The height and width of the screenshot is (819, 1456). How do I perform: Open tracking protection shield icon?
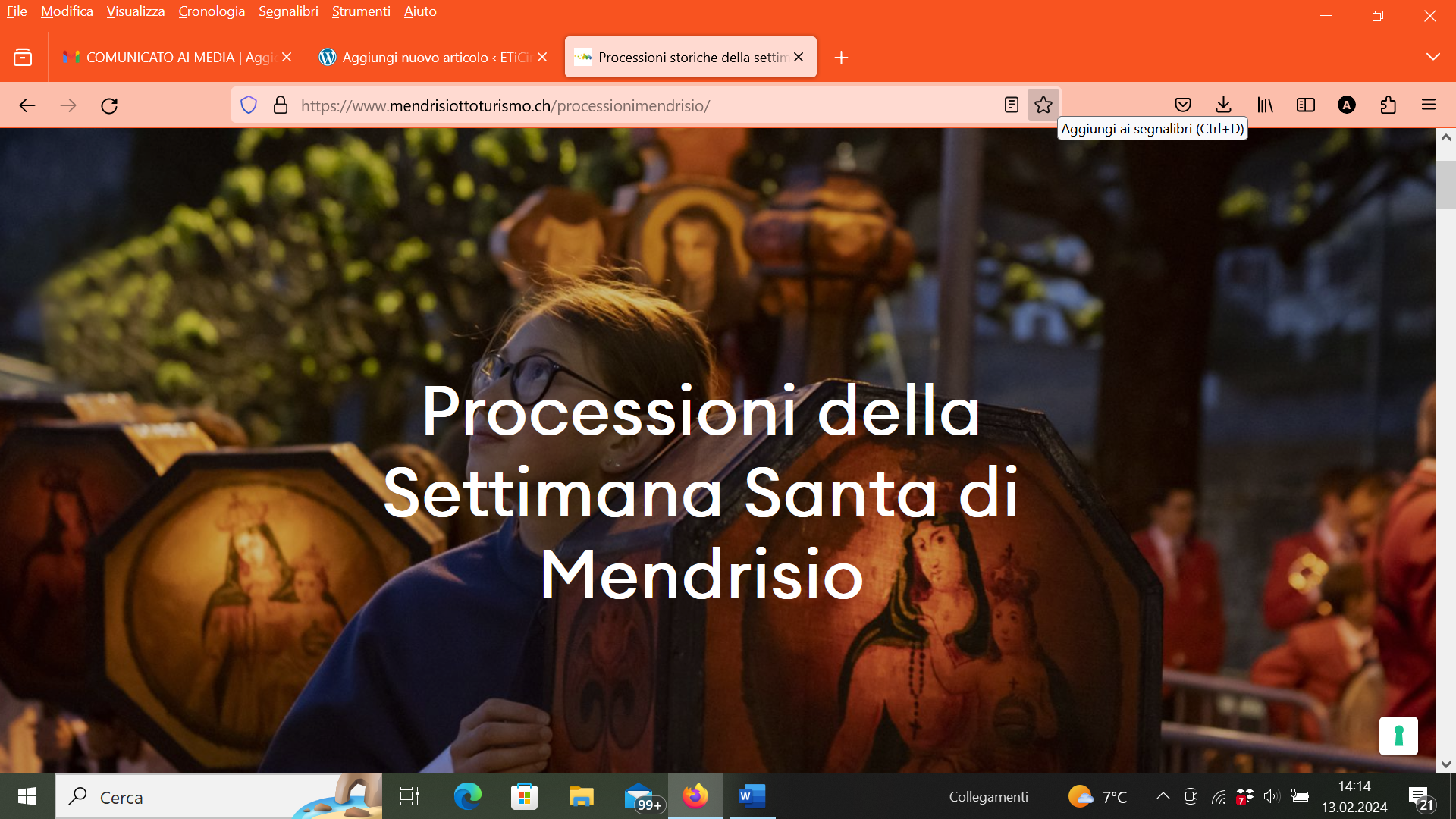point(249,105)
